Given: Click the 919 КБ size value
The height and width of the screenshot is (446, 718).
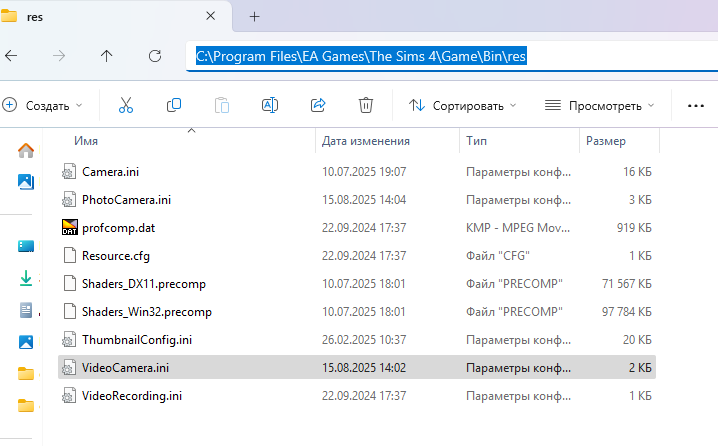Looking at the screenshot, I should click(634, 228).
